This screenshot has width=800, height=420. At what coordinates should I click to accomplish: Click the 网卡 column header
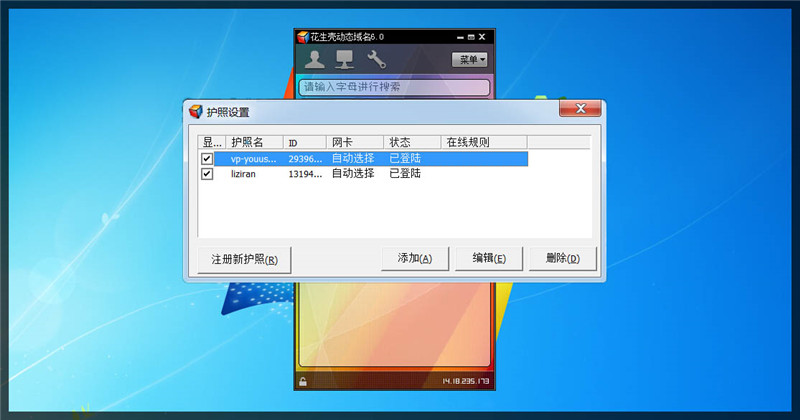tap(355, 142)
